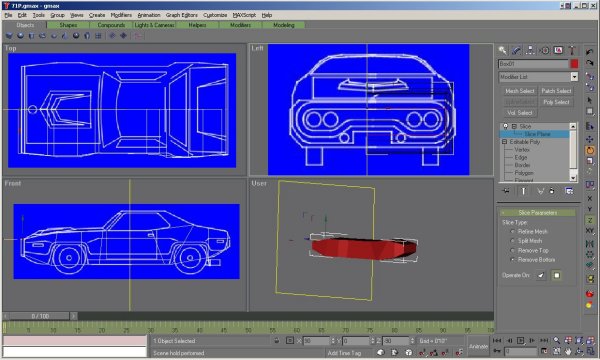Click the Pin Stack icon under modifier stack

506,191
